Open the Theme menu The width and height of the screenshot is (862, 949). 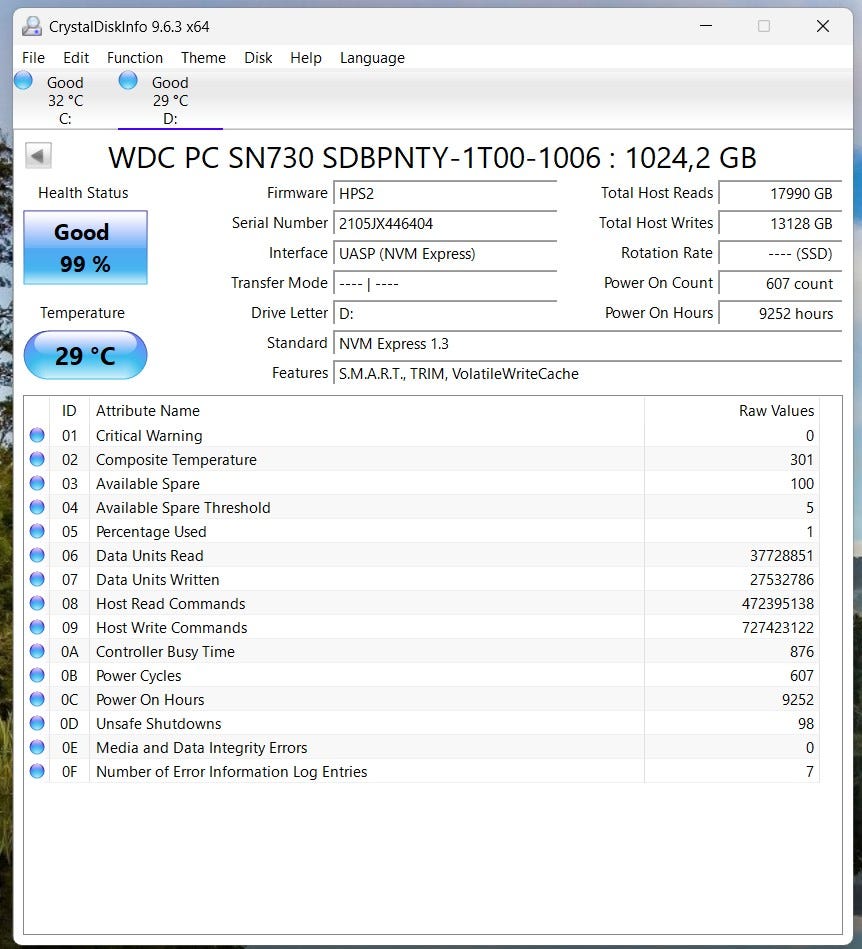click(203, 58)
